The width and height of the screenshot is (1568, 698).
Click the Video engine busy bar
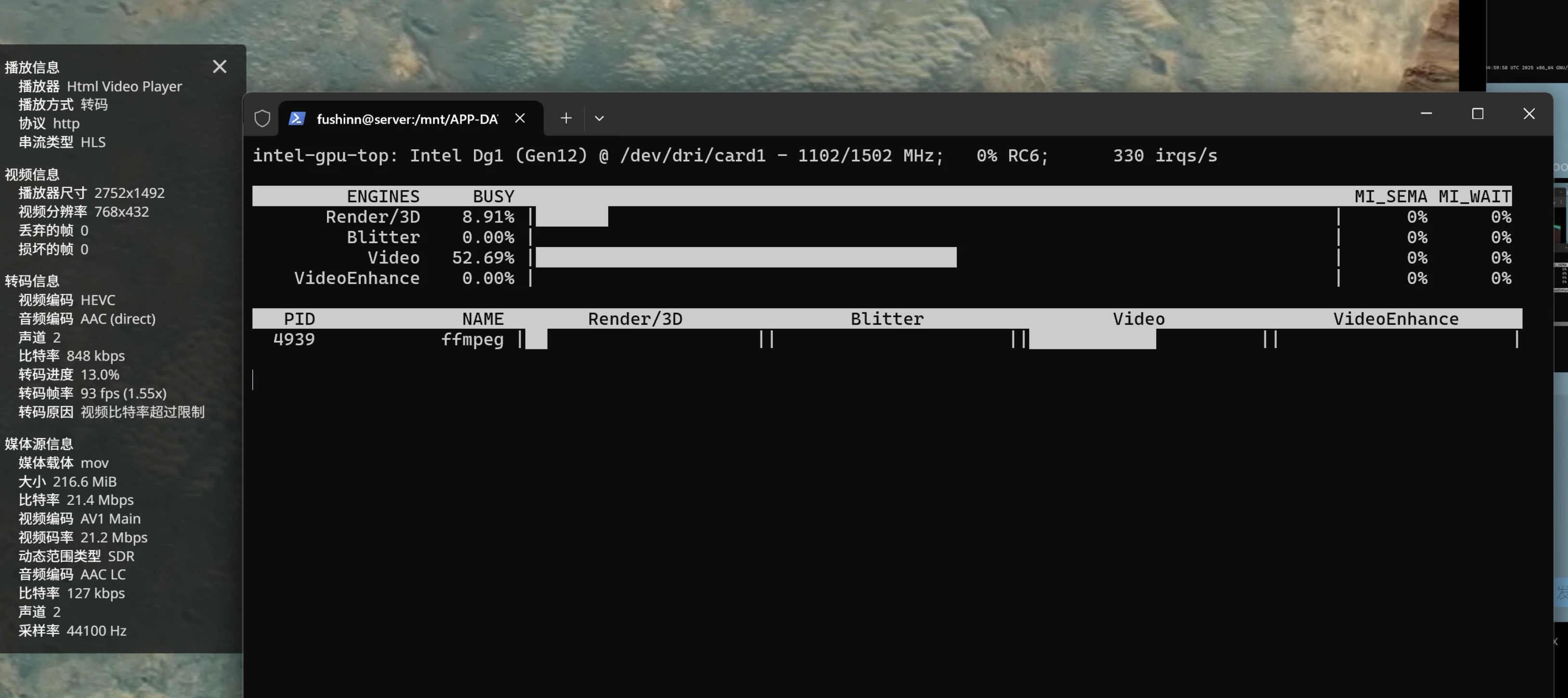pyautogui.click(x=745, y=258)
